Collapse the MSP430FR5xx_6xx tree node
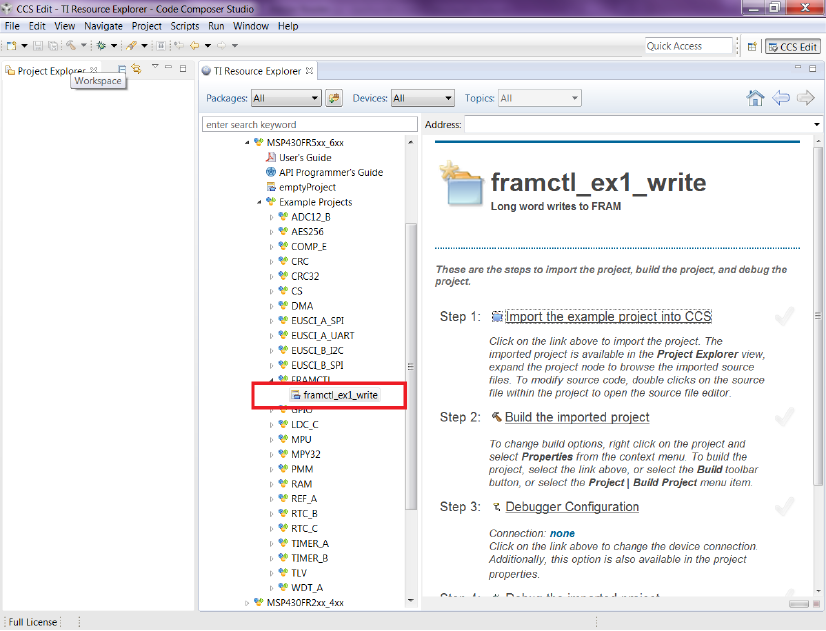 [247, 143]
